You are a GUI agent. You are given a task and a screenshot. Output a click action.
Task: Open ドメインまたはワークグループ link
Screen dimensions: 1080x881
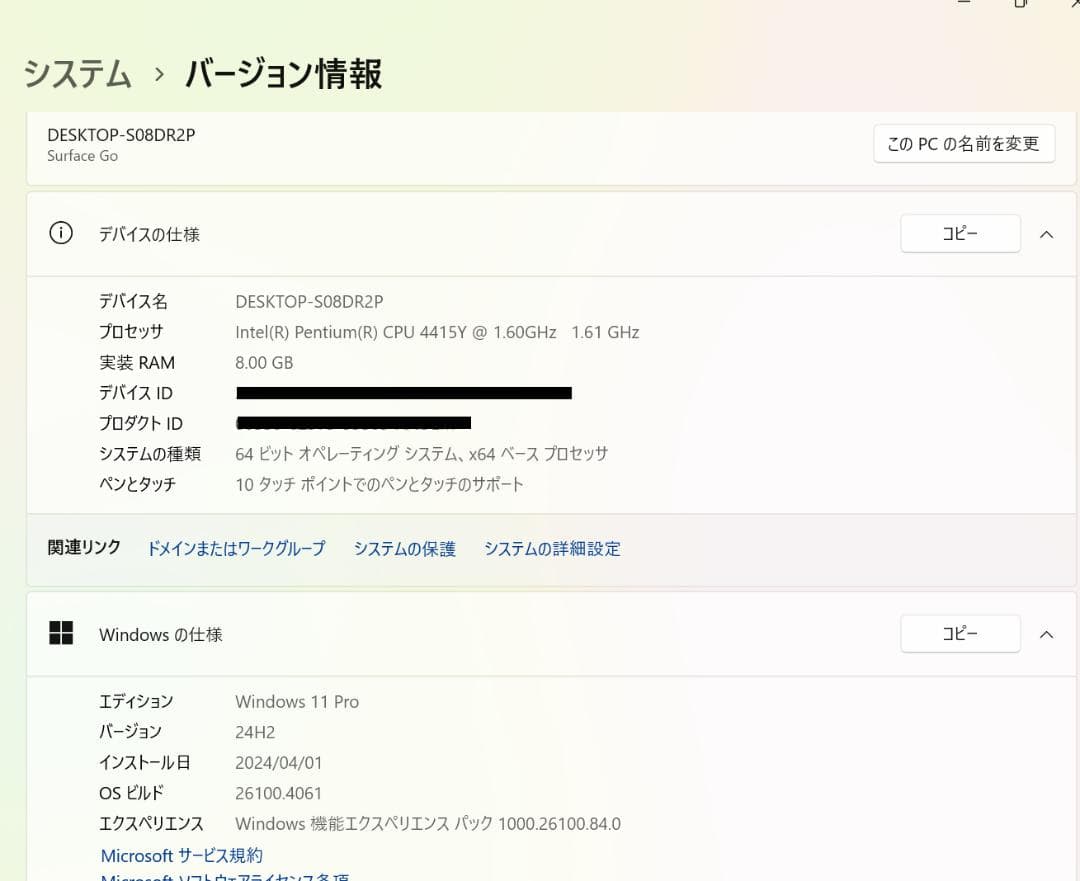pos(235,548)
